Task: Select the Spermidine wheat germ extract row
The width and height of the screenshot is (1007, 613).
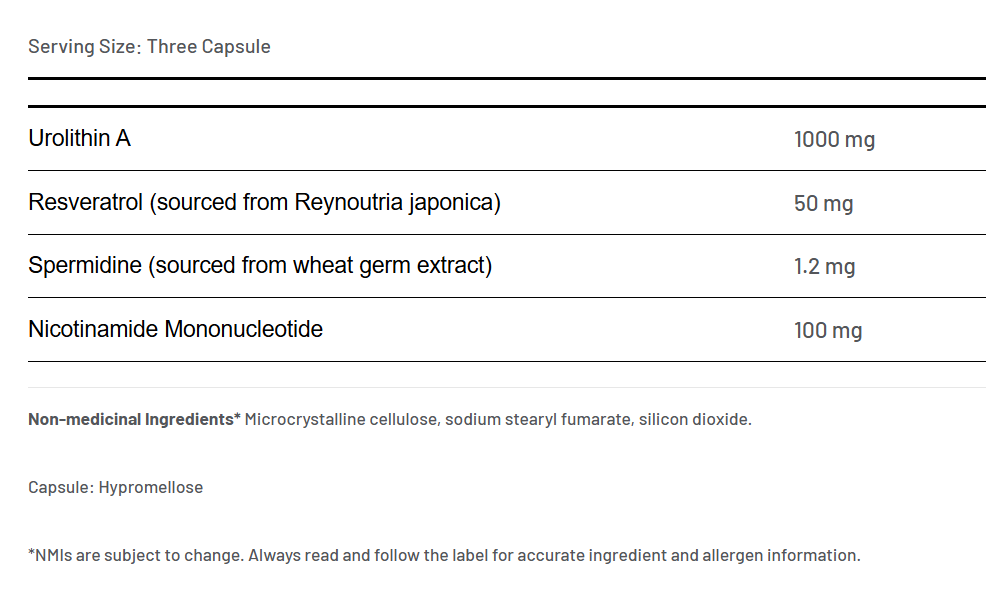Action: (x=260, y=265)
